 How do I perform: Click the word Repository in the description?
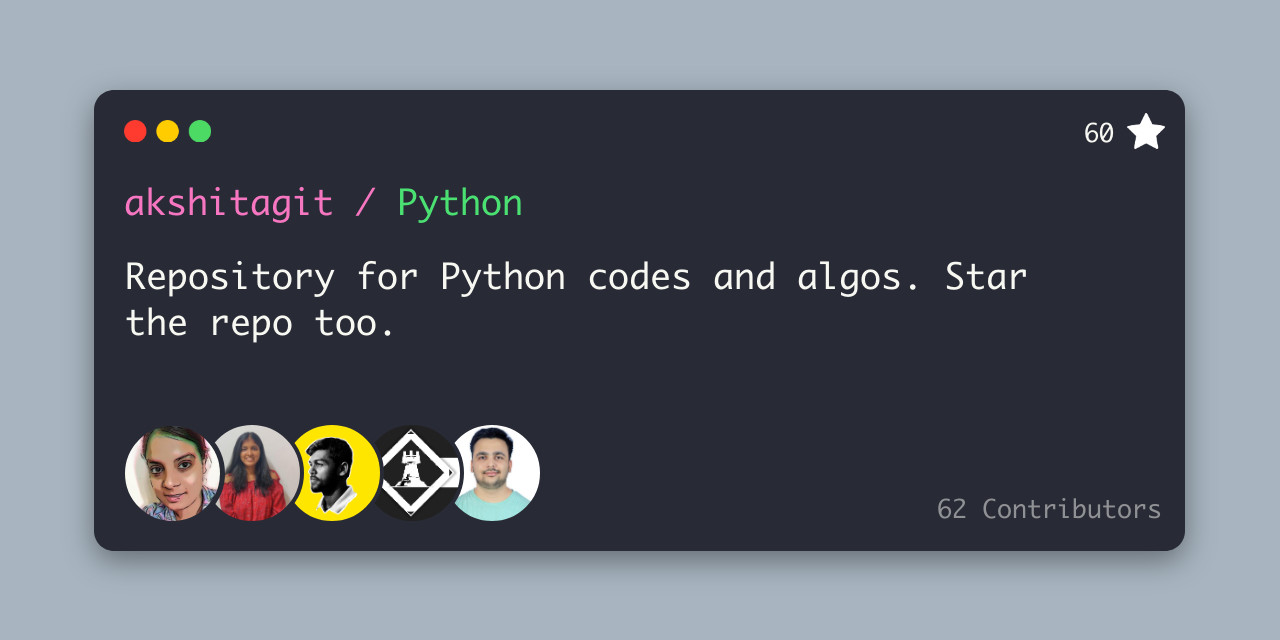pos(230,279)
